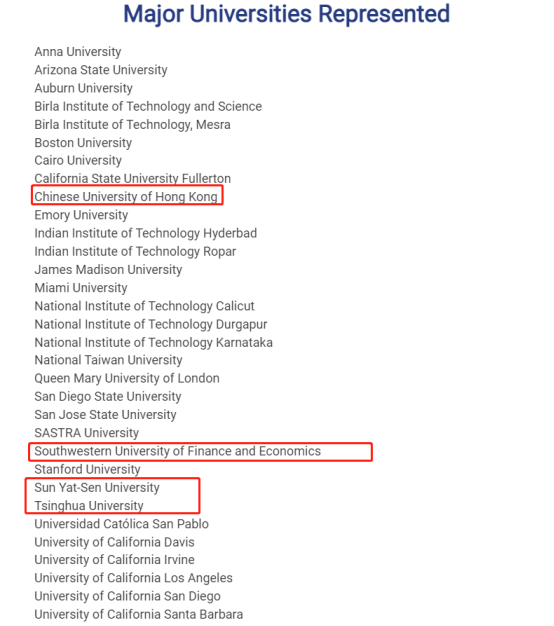Select University of California Santa Barbara

138,614
